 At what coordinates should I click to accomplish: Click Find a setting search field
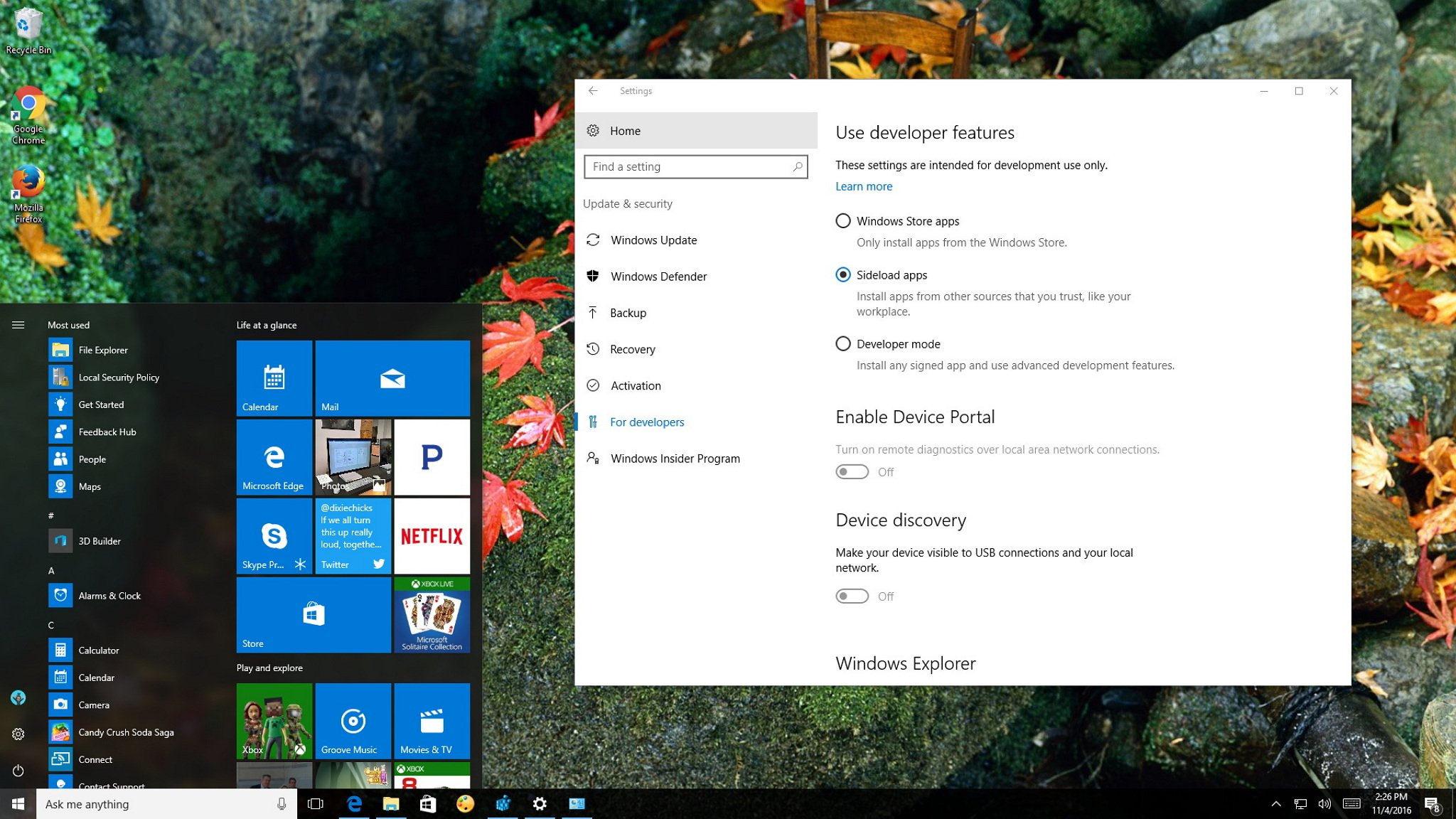coord(694,166)
